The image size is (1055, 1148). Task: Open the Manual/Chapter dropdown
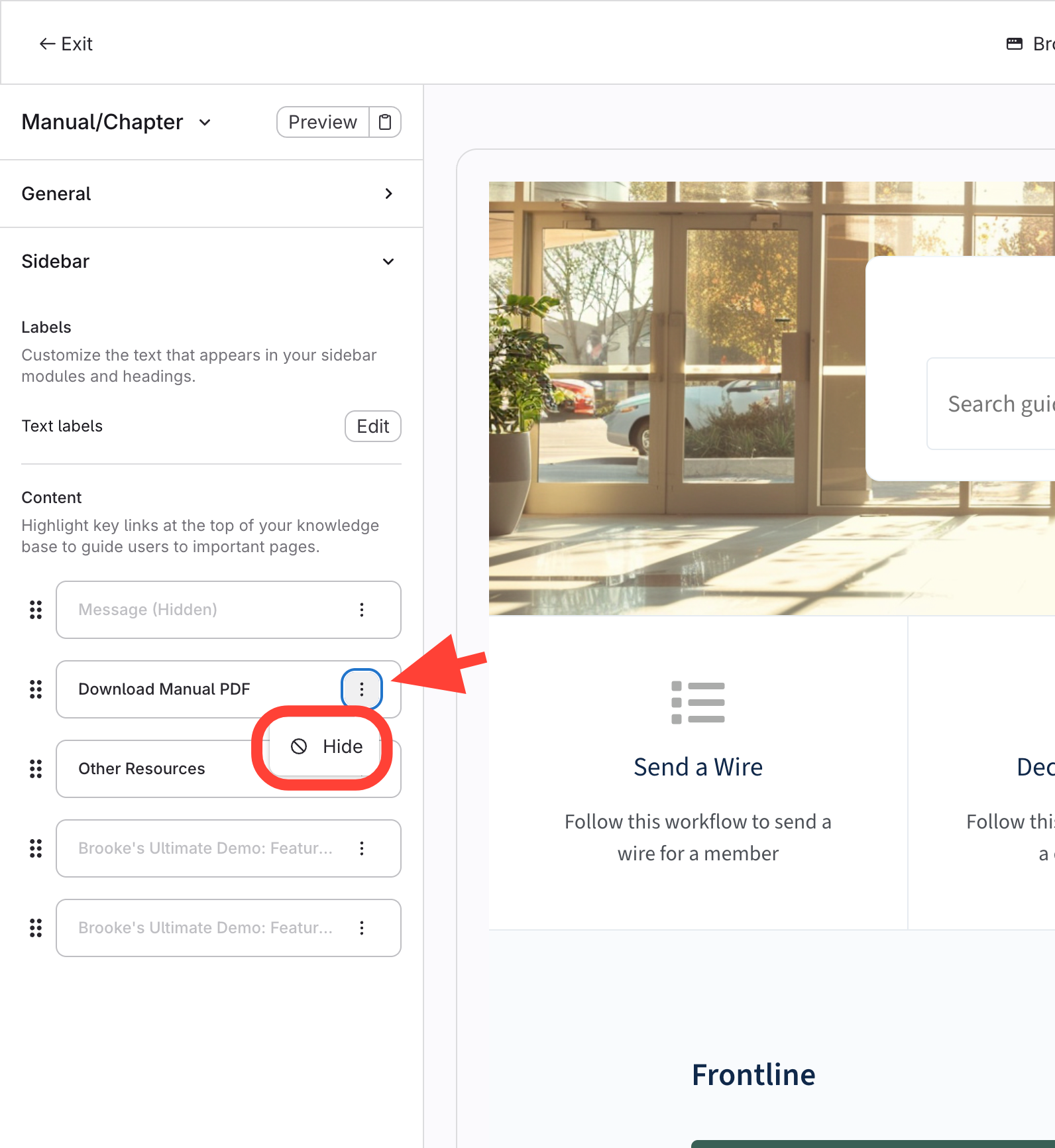pos(117,122)
